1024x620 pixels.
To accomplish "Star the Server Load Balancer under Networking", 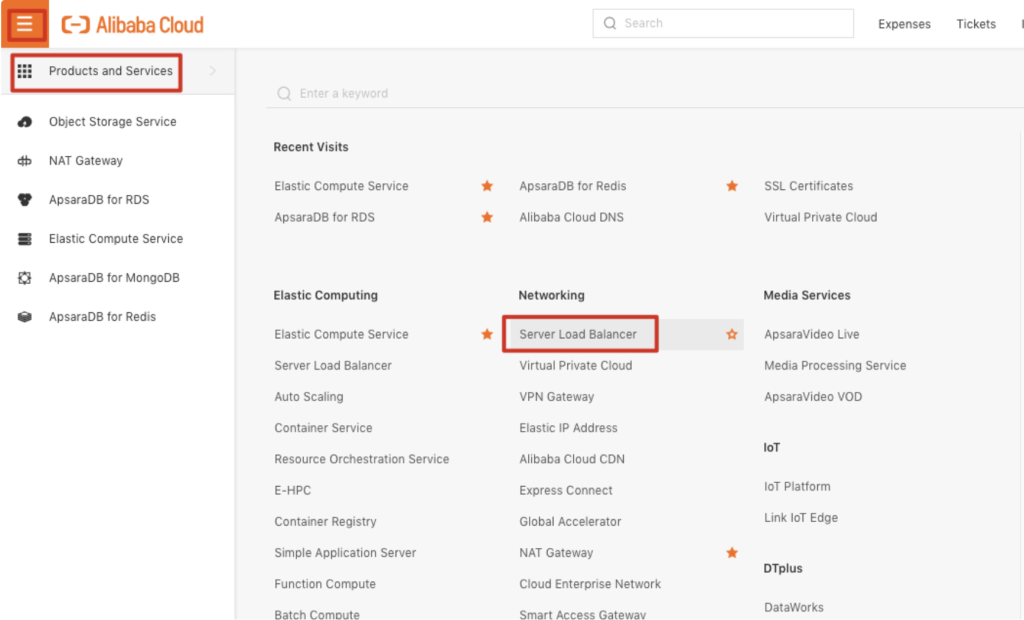I will click(x=732, y=334).
